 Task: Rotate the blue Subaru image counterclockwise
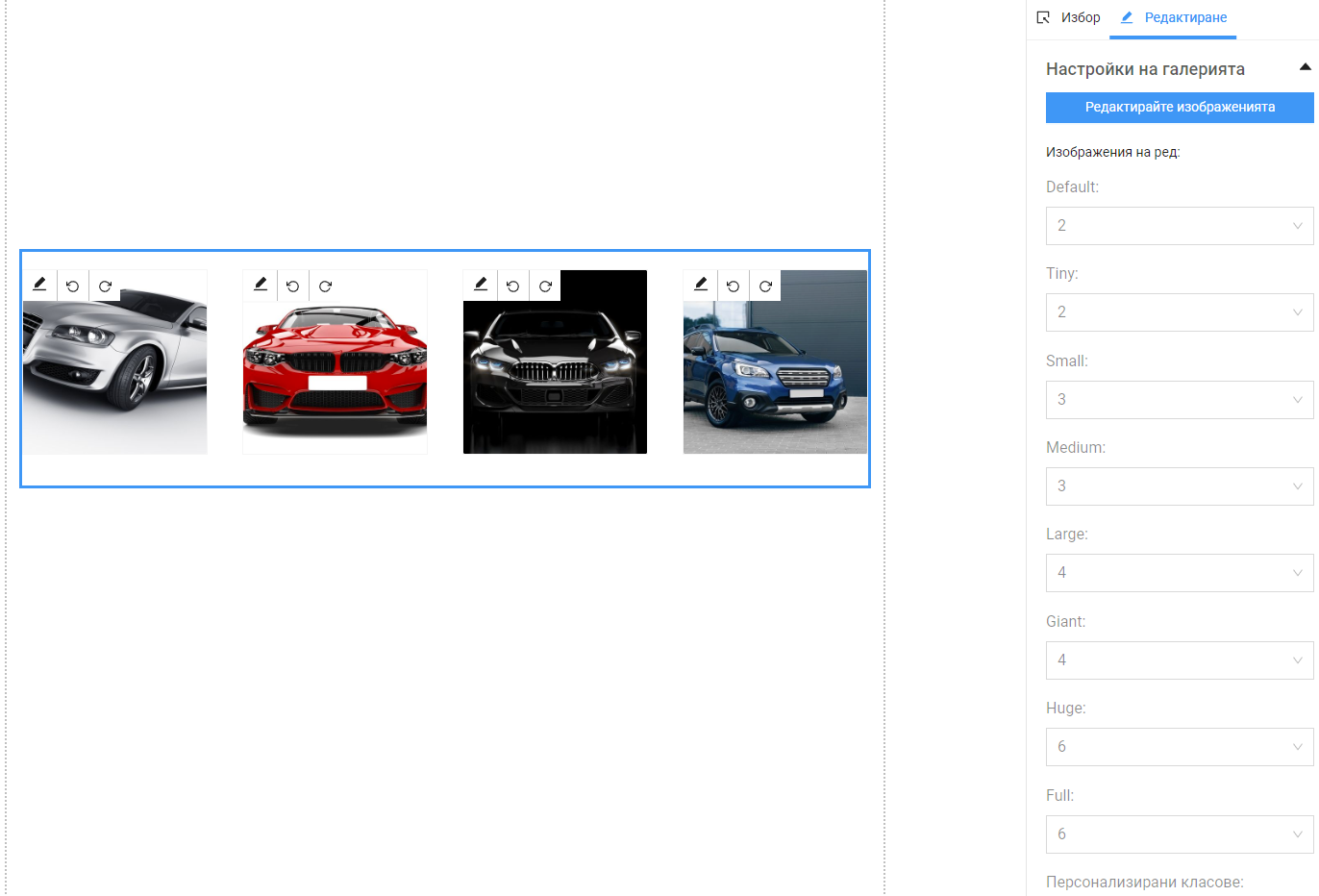pos(733,286)
